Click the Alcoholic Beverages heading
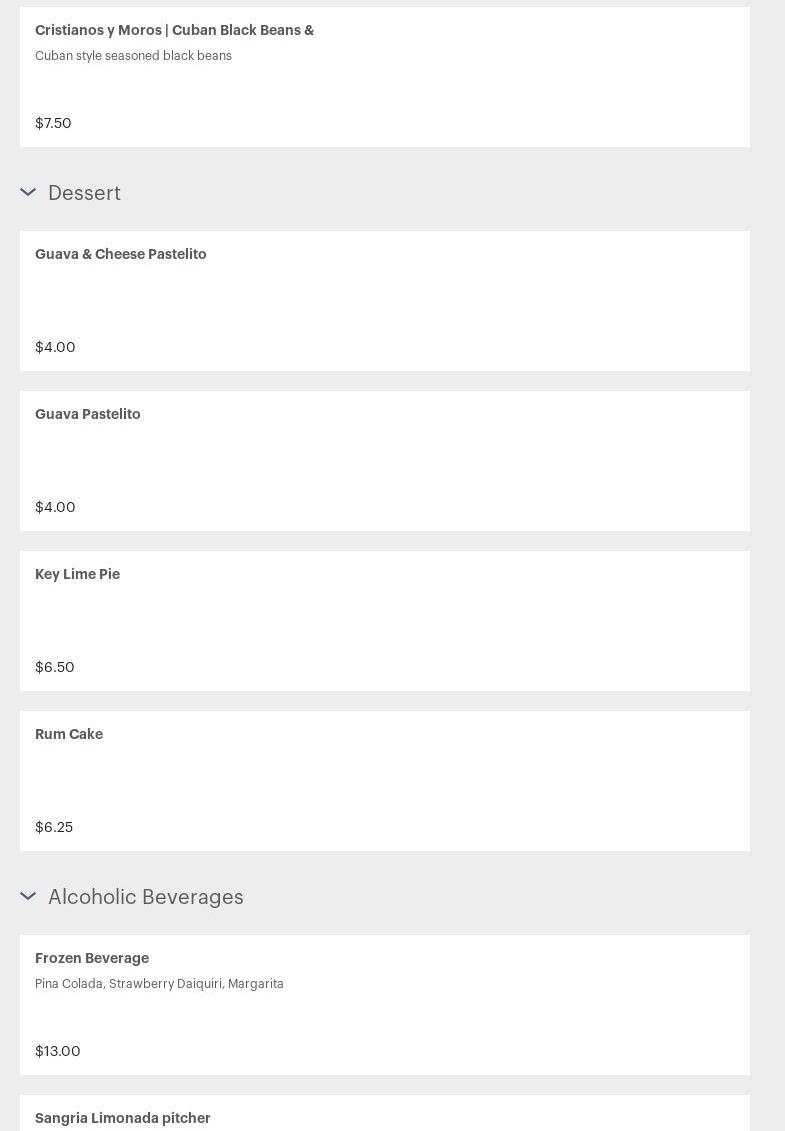 146,897
